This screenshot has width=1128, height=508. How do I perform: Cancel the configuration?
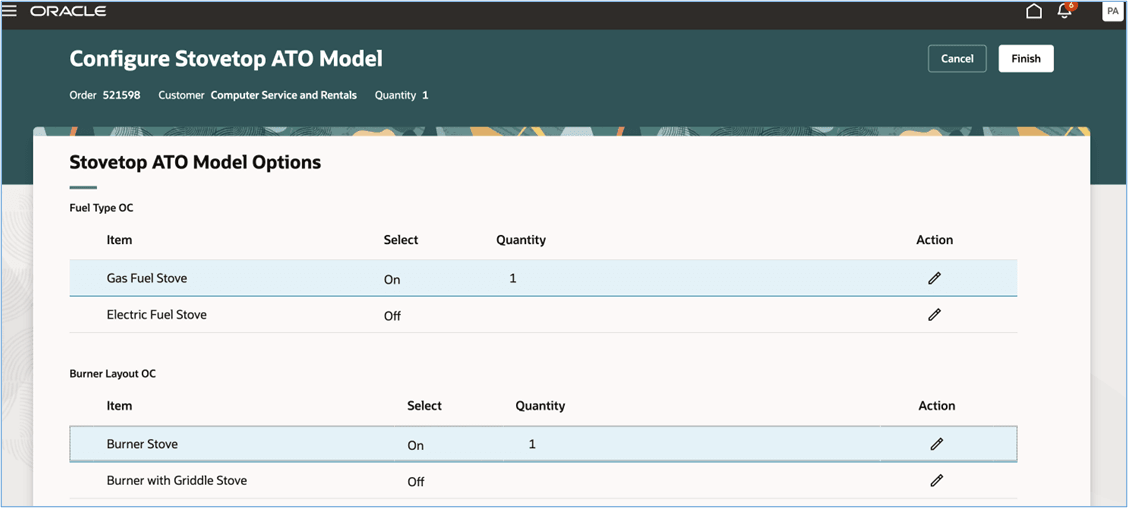pos(956,59)
